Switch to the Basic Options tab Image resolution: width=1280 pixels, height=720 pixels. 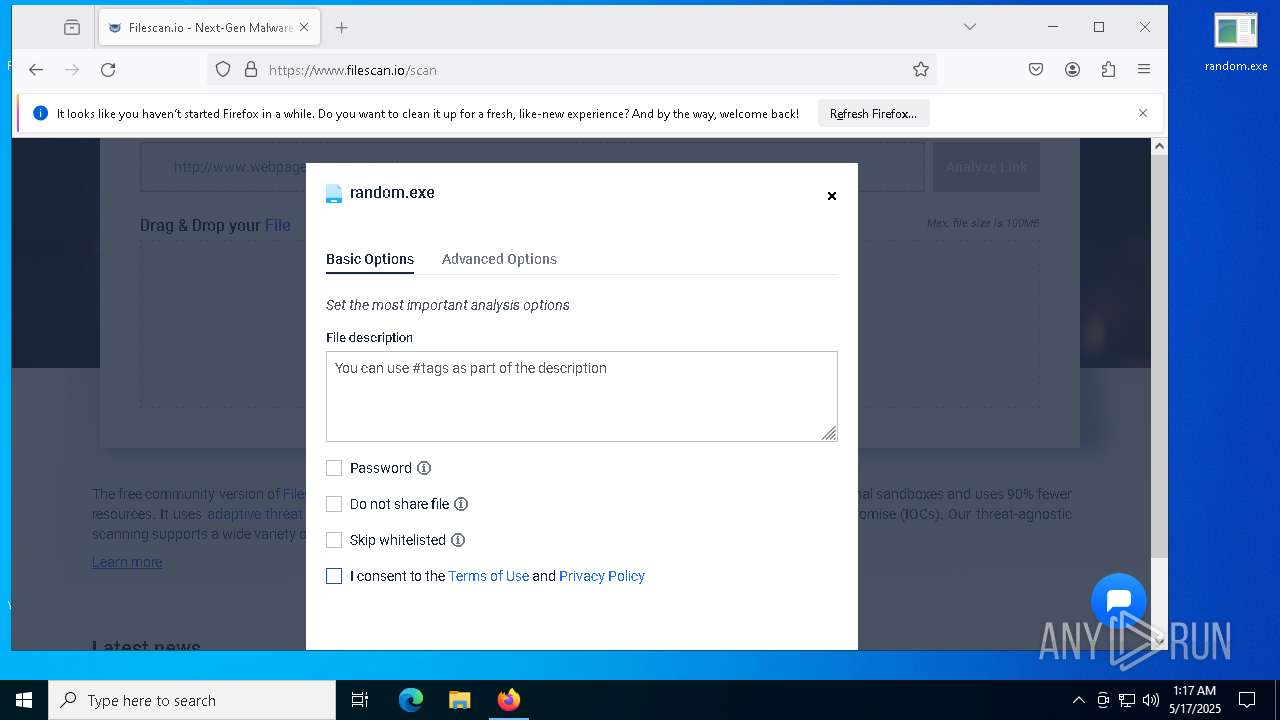(370, 259)
